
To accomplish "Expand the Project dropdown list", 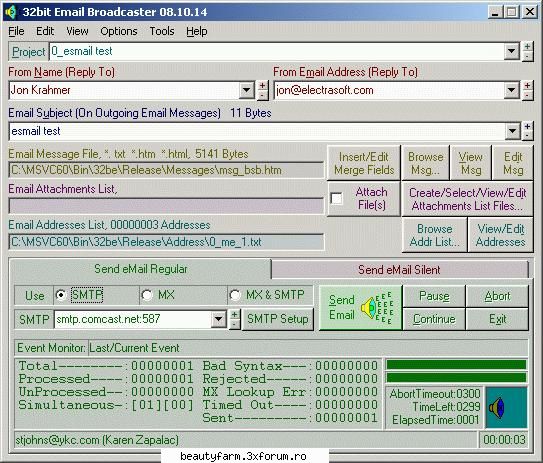I will click(x=511, y=52).
